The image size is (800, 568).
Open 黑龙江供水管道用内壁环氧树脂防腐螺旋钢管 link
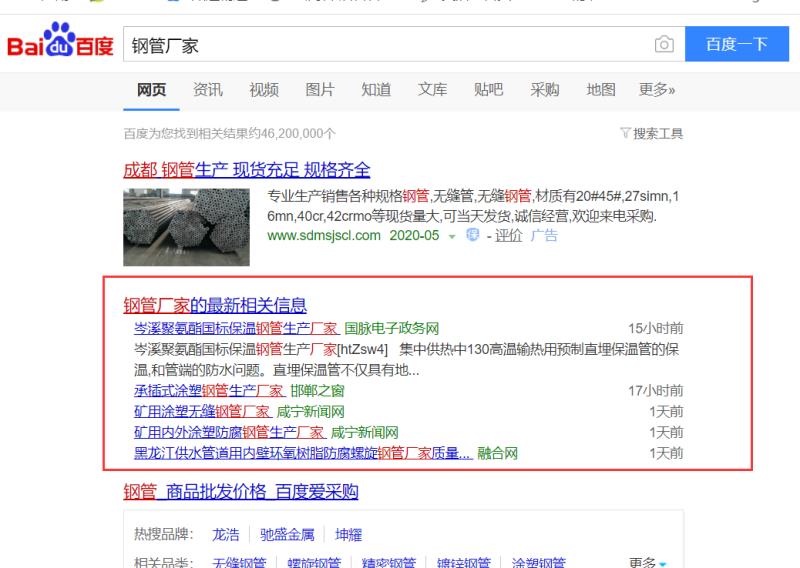tap(303, 453)
